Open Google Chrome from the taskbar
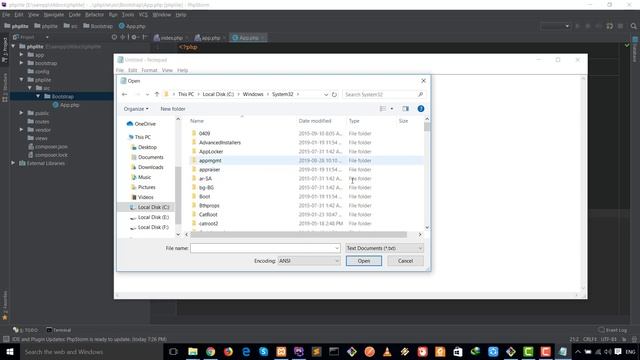Image resolution: width=640 pixels, height=360 pixels. pyautogui.click(x=211, y=351)
